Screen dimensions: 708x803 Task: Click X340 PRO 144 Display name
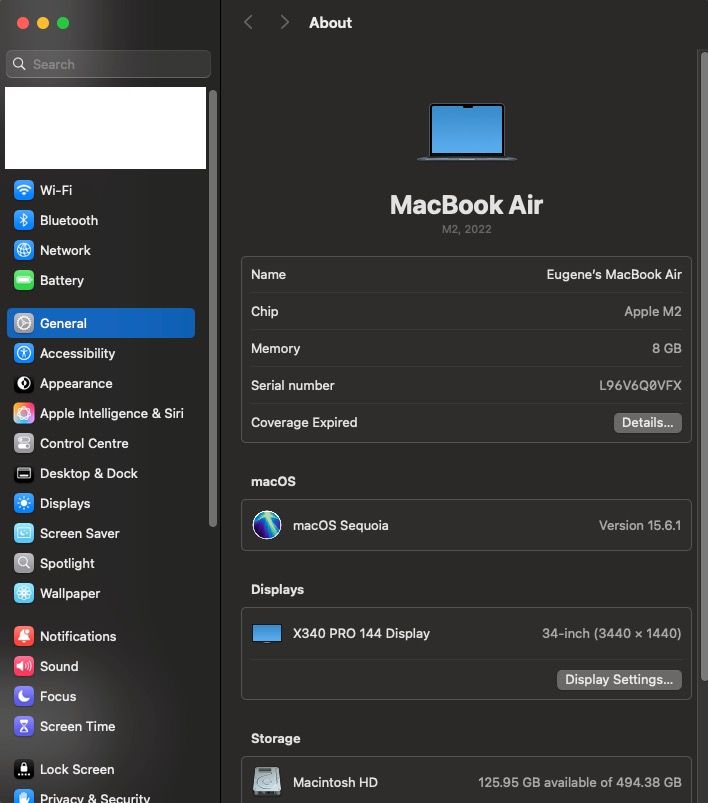pos(361,633)
